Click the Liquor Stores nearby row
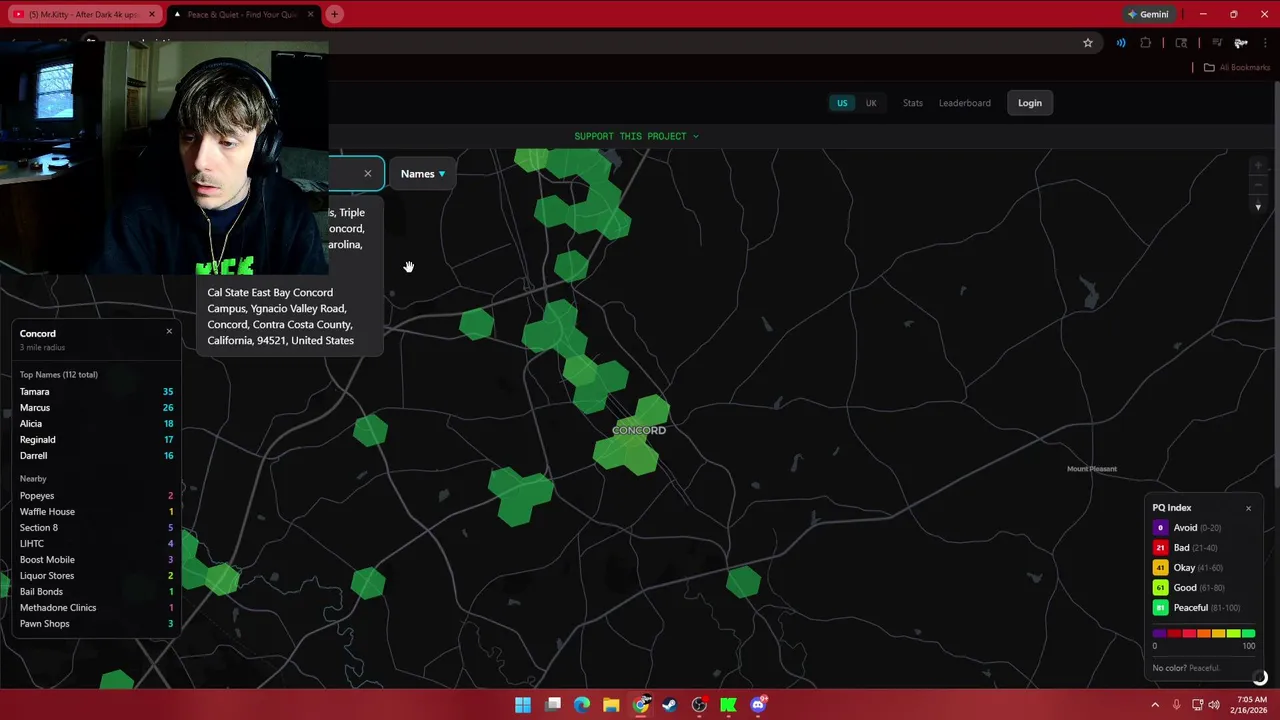Screen dimensions: 1280x720 pyautogui.click(x=96, y=576)
